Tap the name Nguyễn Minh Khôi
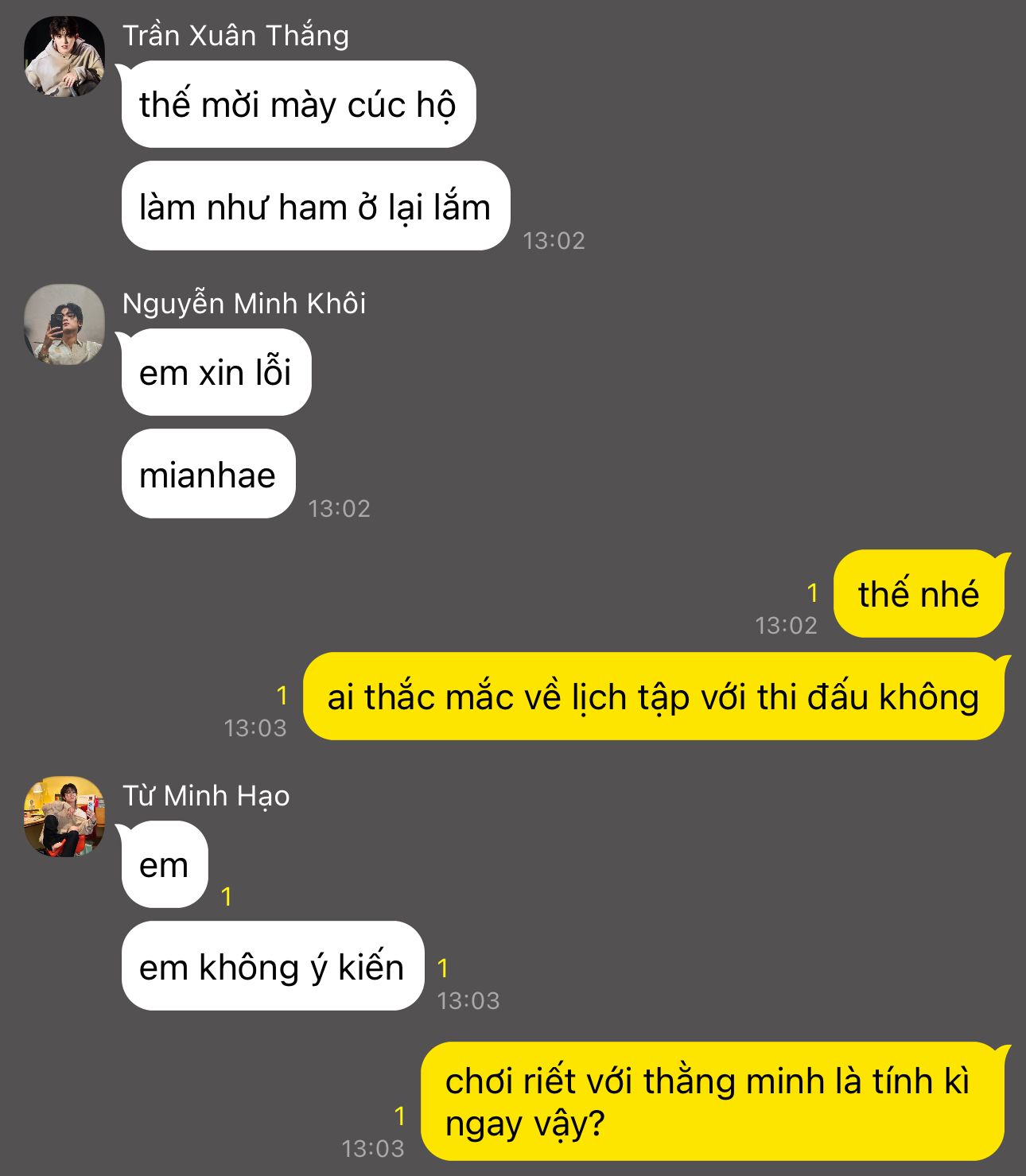Image resolution: width=1026 pixels, height=1176 pixels. click(244, 304)
